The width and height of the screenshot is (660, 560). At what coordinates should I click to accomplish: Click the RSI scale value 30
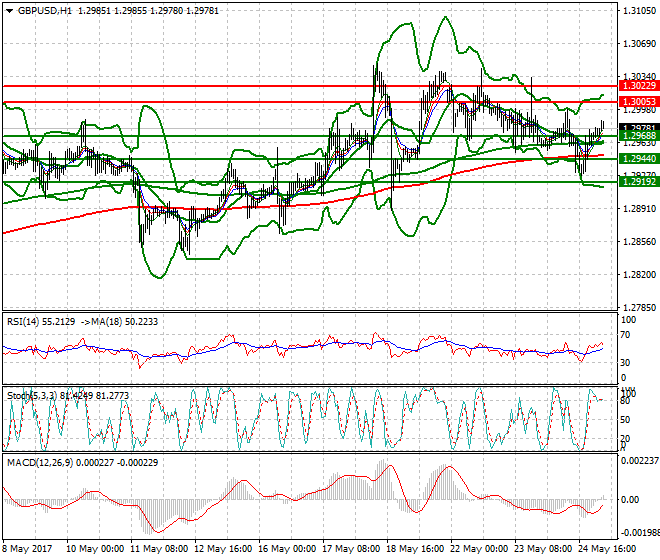625,363
